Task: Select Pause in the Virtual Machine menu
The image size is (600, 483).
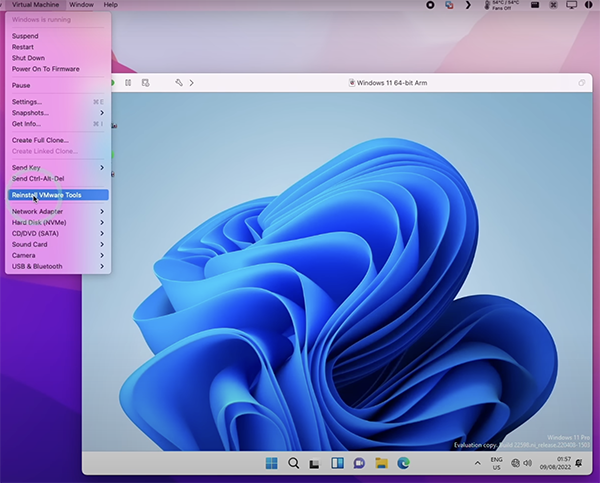Action: click(x=58, y=86)
